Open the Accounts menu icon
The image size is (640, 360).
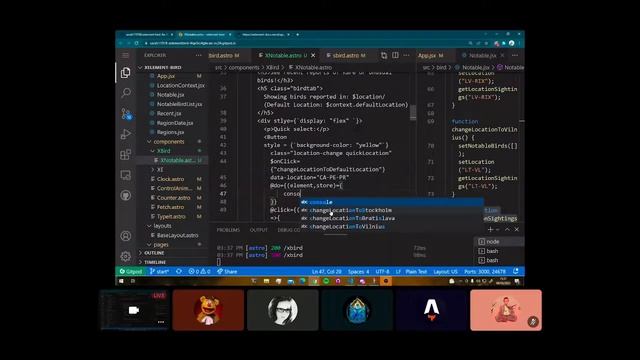click(126, 236)
